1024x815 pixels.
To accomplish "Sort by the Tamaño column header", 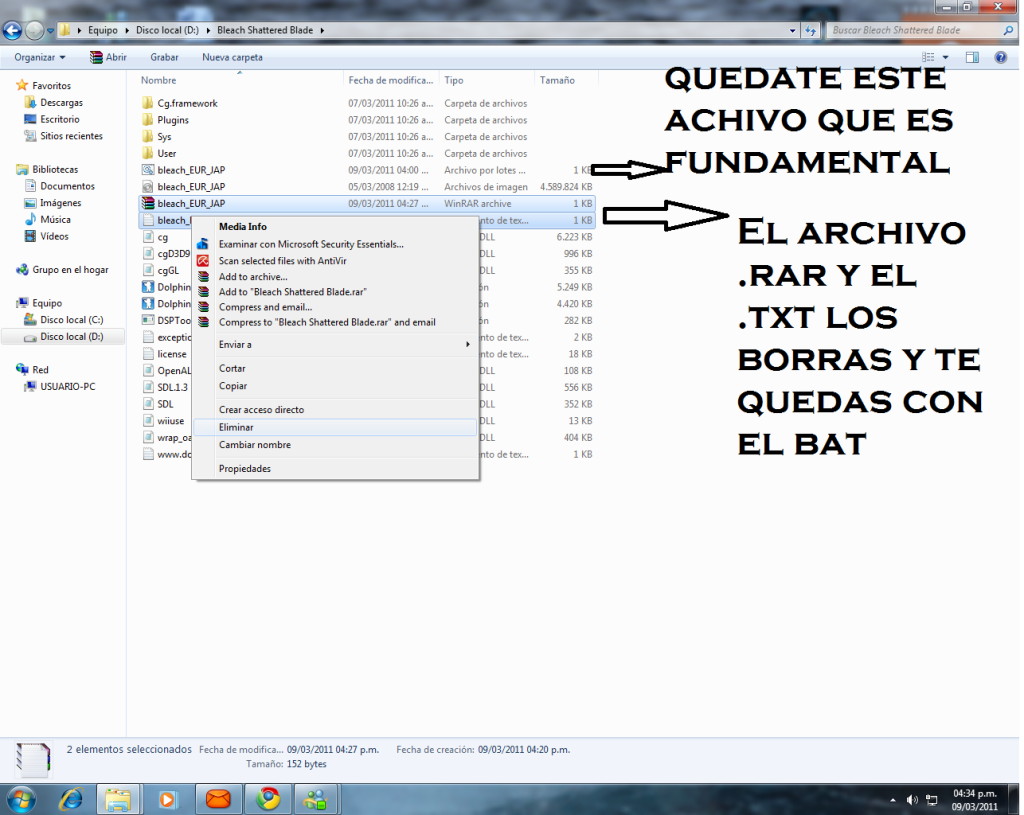I will pyautogui.click(x=565, y=80).
